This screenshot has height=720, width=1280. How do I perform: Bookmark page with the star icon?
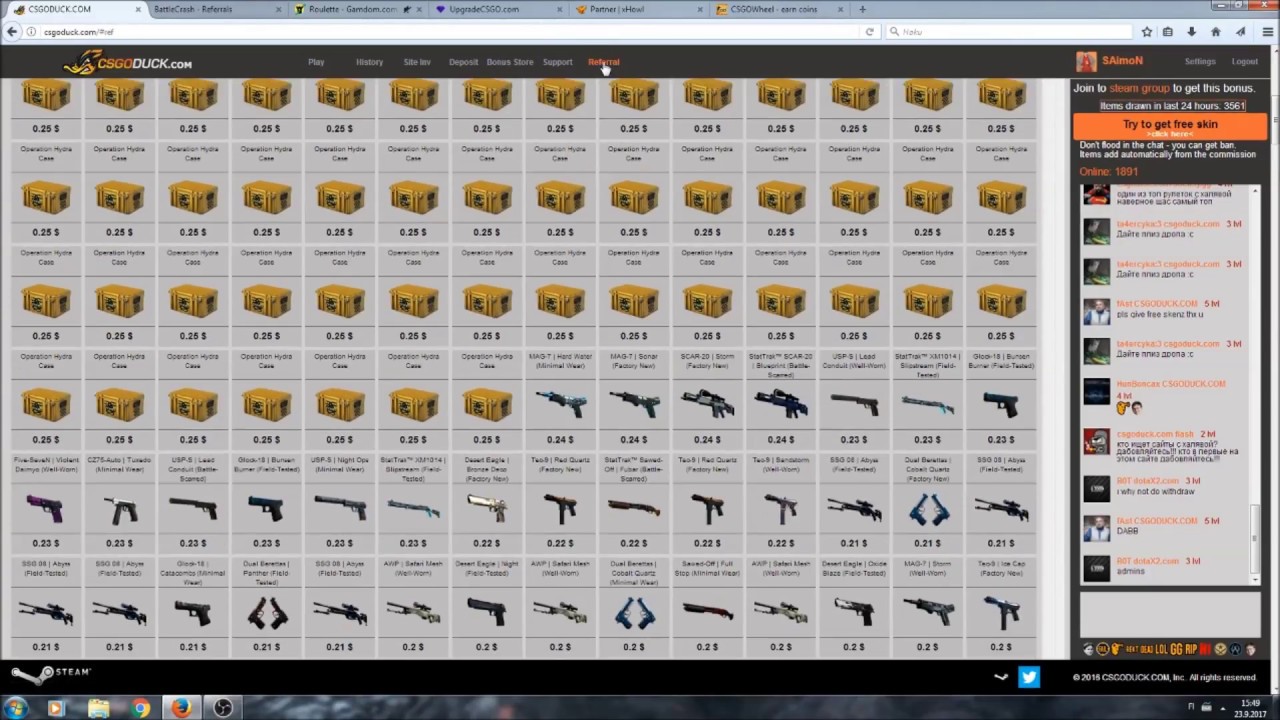point(1148,32)
